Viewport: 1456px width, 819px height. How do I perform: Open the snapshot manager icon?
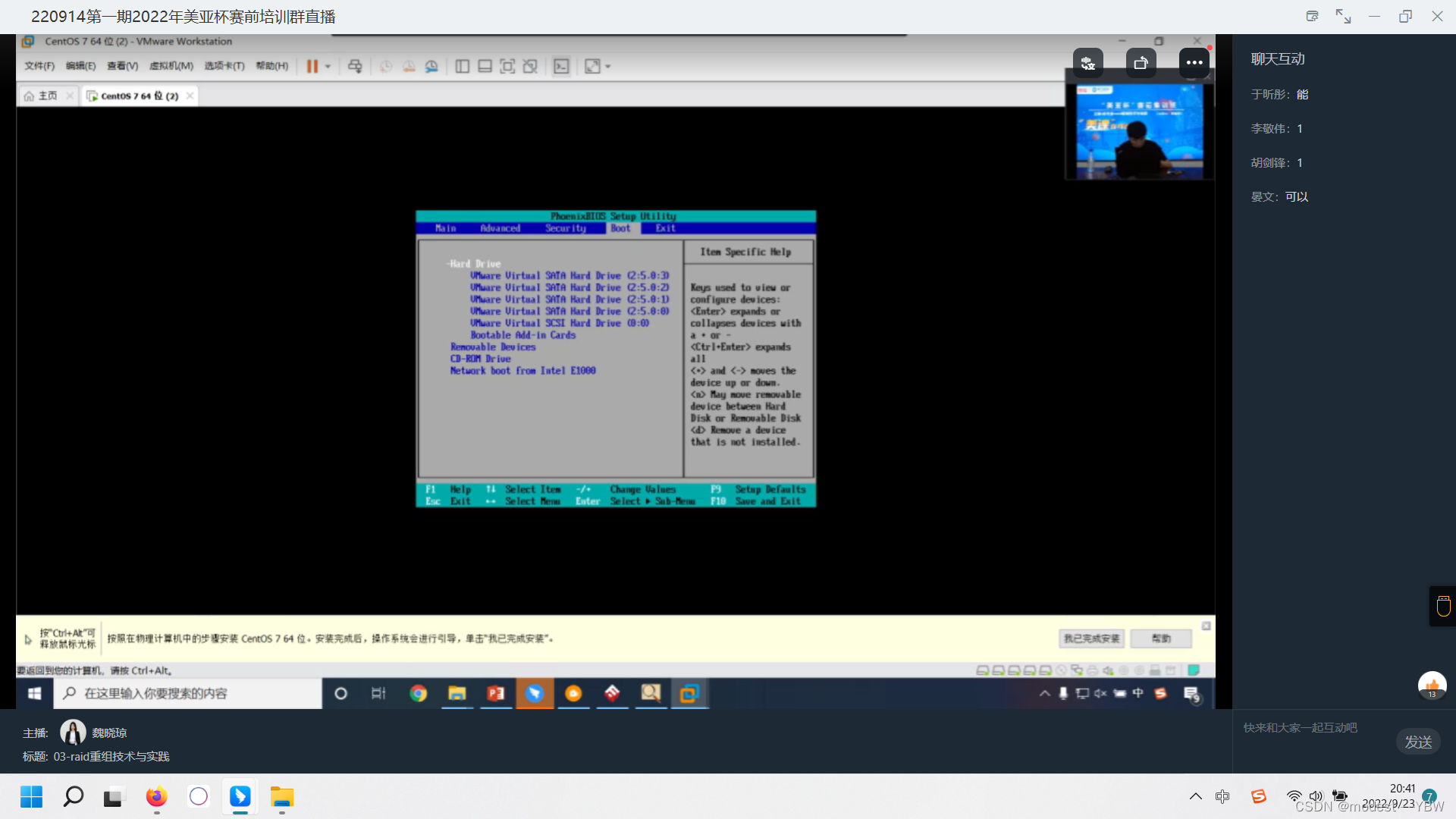point(431,67)
